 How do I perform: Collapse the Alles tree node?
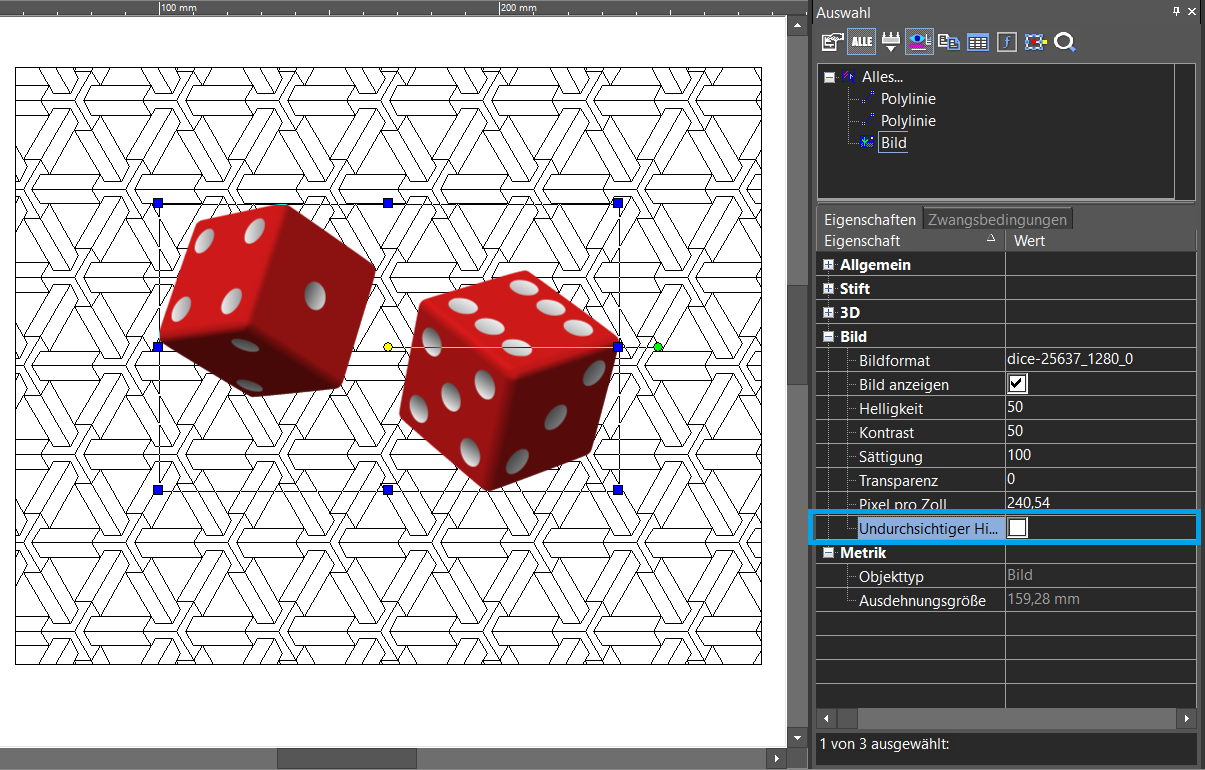pos(829,77)
